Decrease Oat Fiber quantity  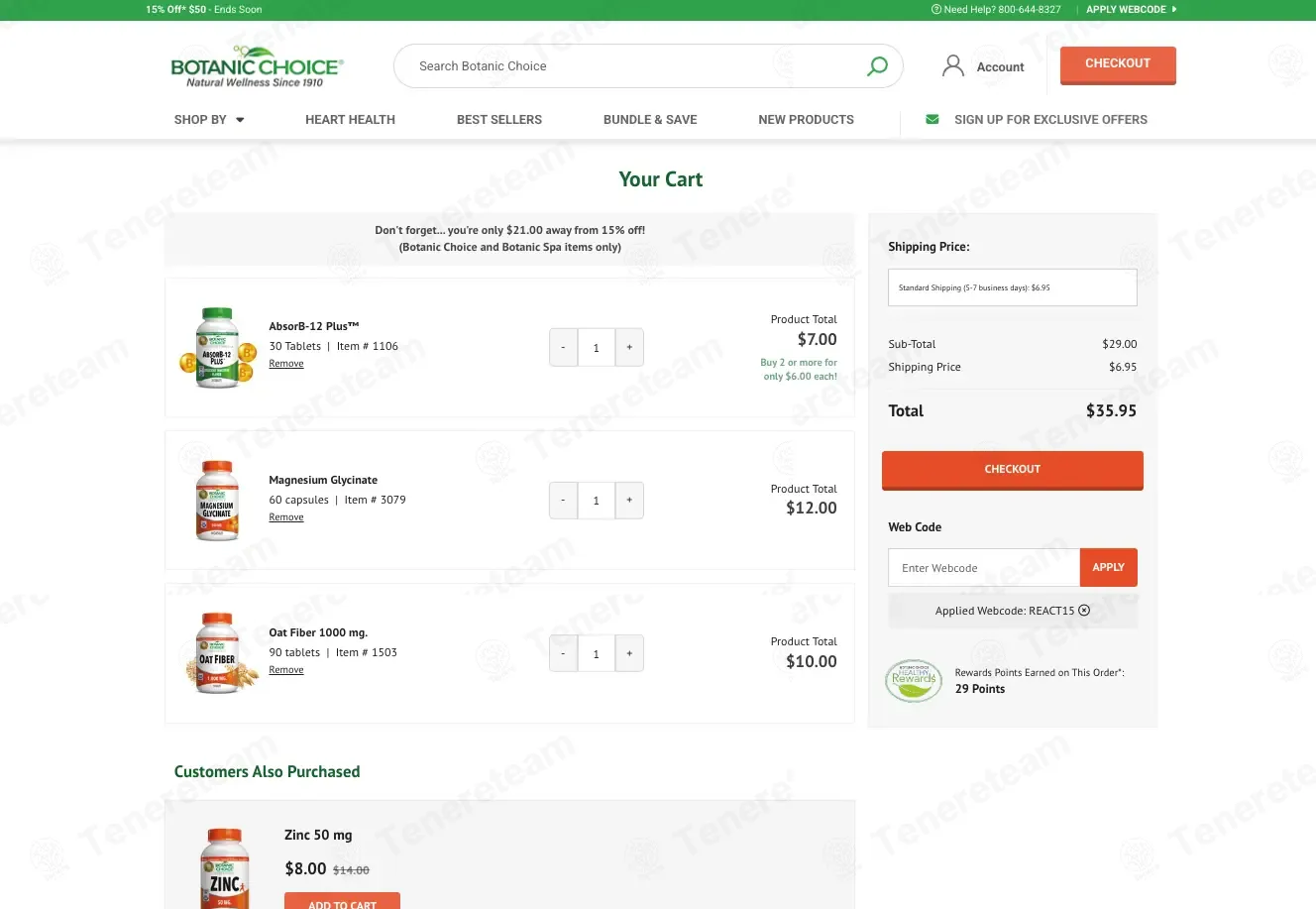(563, 653)
